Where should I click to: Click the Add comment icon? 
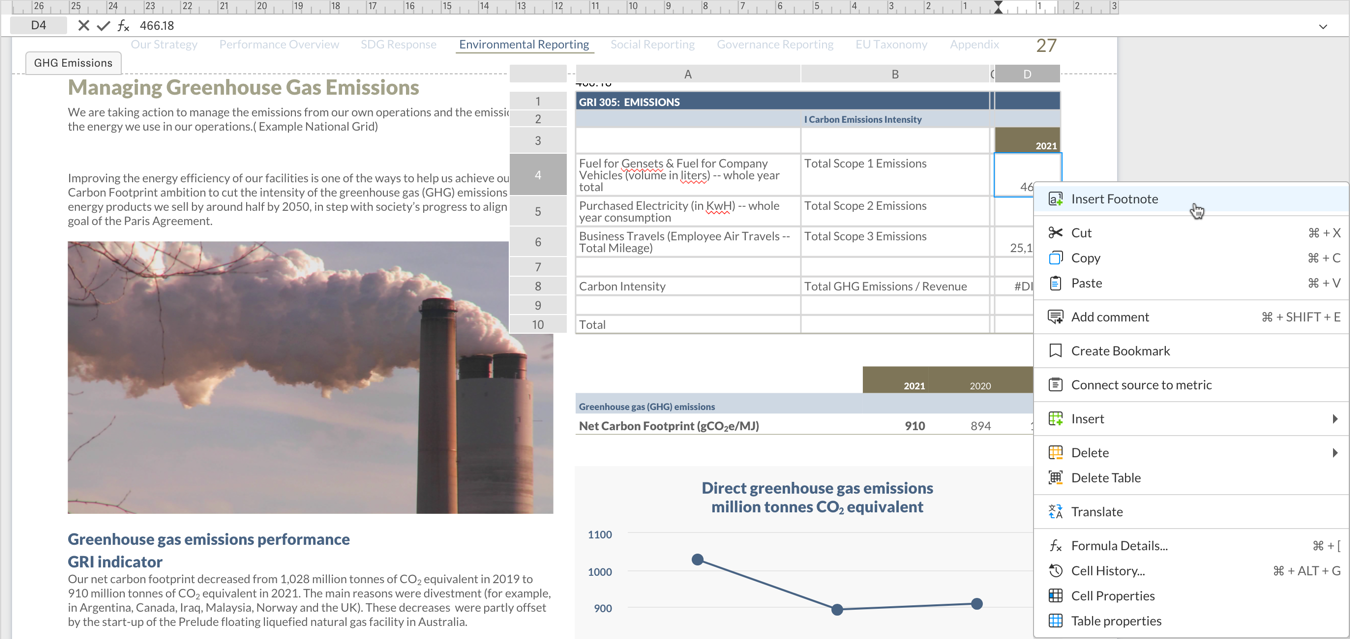point(1055,317)
